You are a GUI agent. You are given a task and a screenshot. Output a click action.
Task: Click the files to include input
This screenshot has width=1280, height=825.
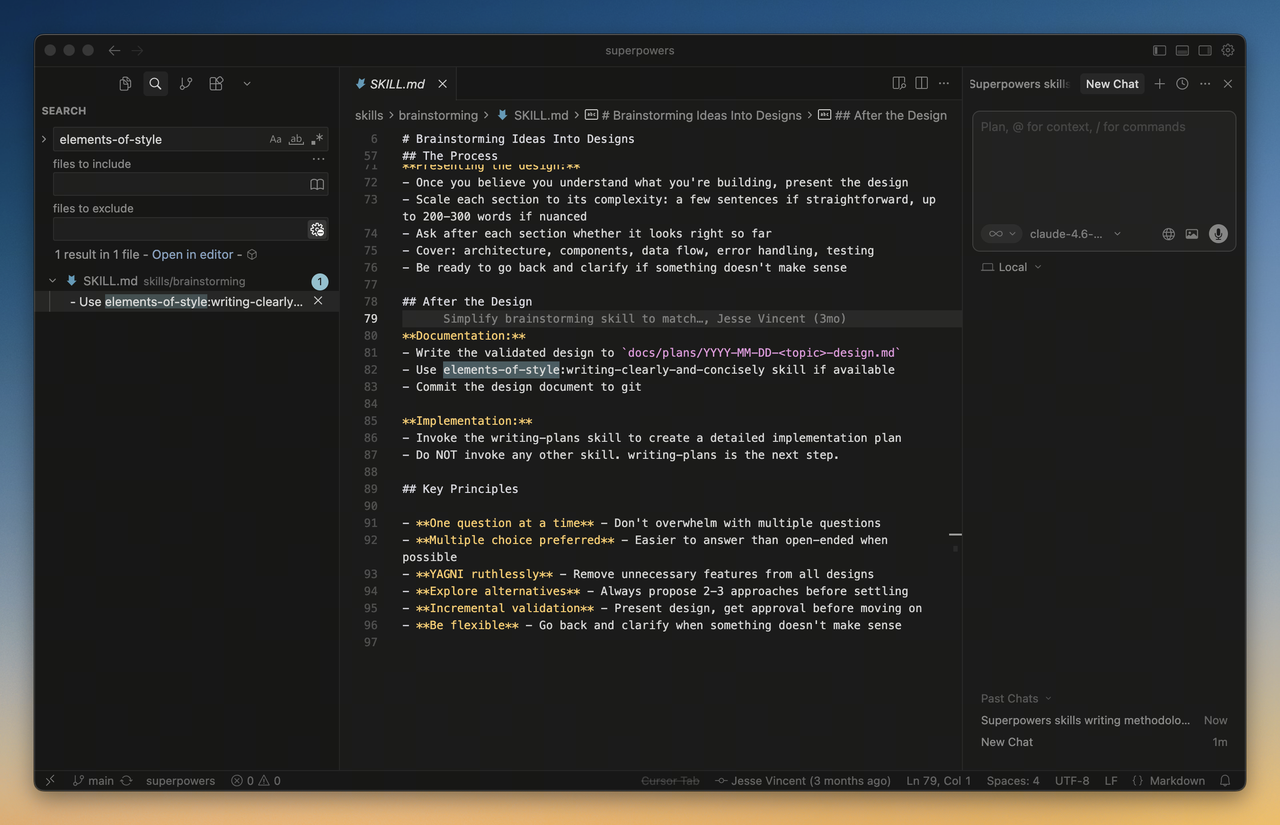[x=180, y=185]
